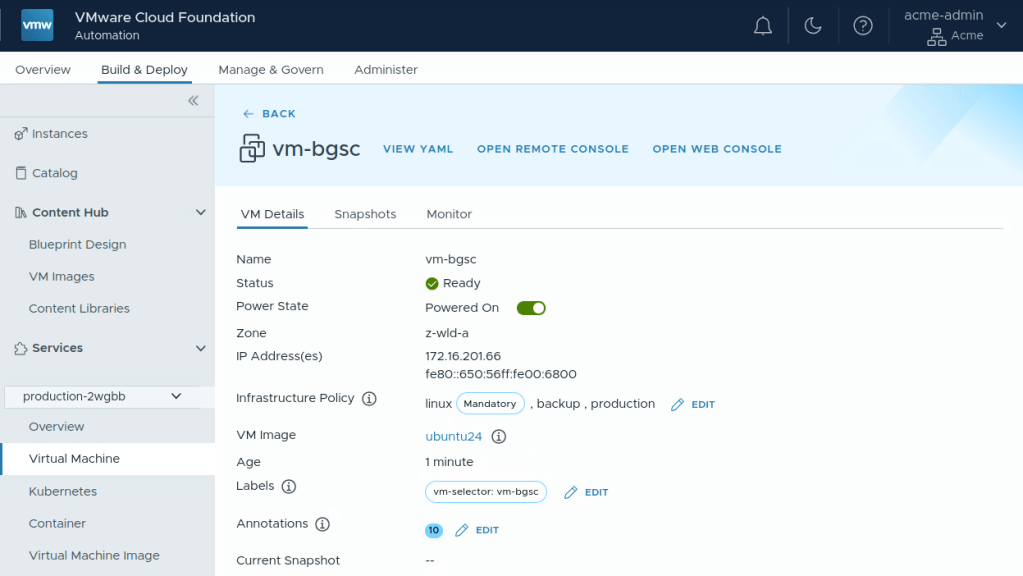Click the IPv6 address fe80::650:56ff:fe00:6800

pyautogui.click(x=501, y=374)
